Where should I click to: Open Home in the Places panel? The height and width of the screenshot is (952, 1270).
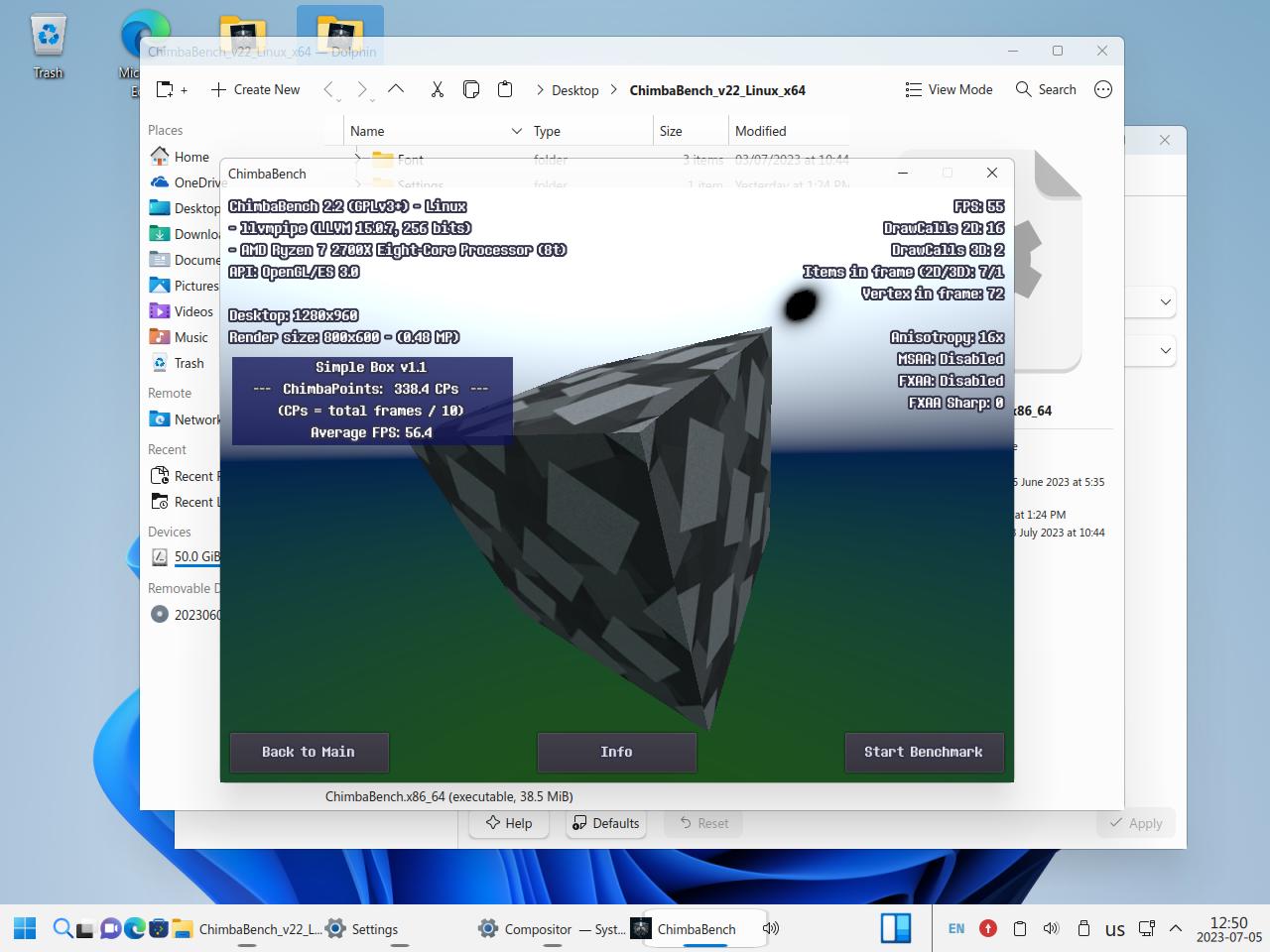tap(180, 157)
